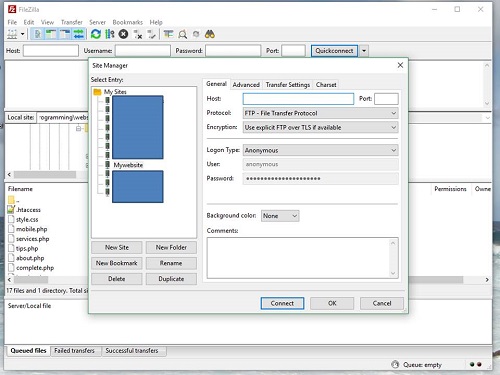Open the Edit menu

29,22
